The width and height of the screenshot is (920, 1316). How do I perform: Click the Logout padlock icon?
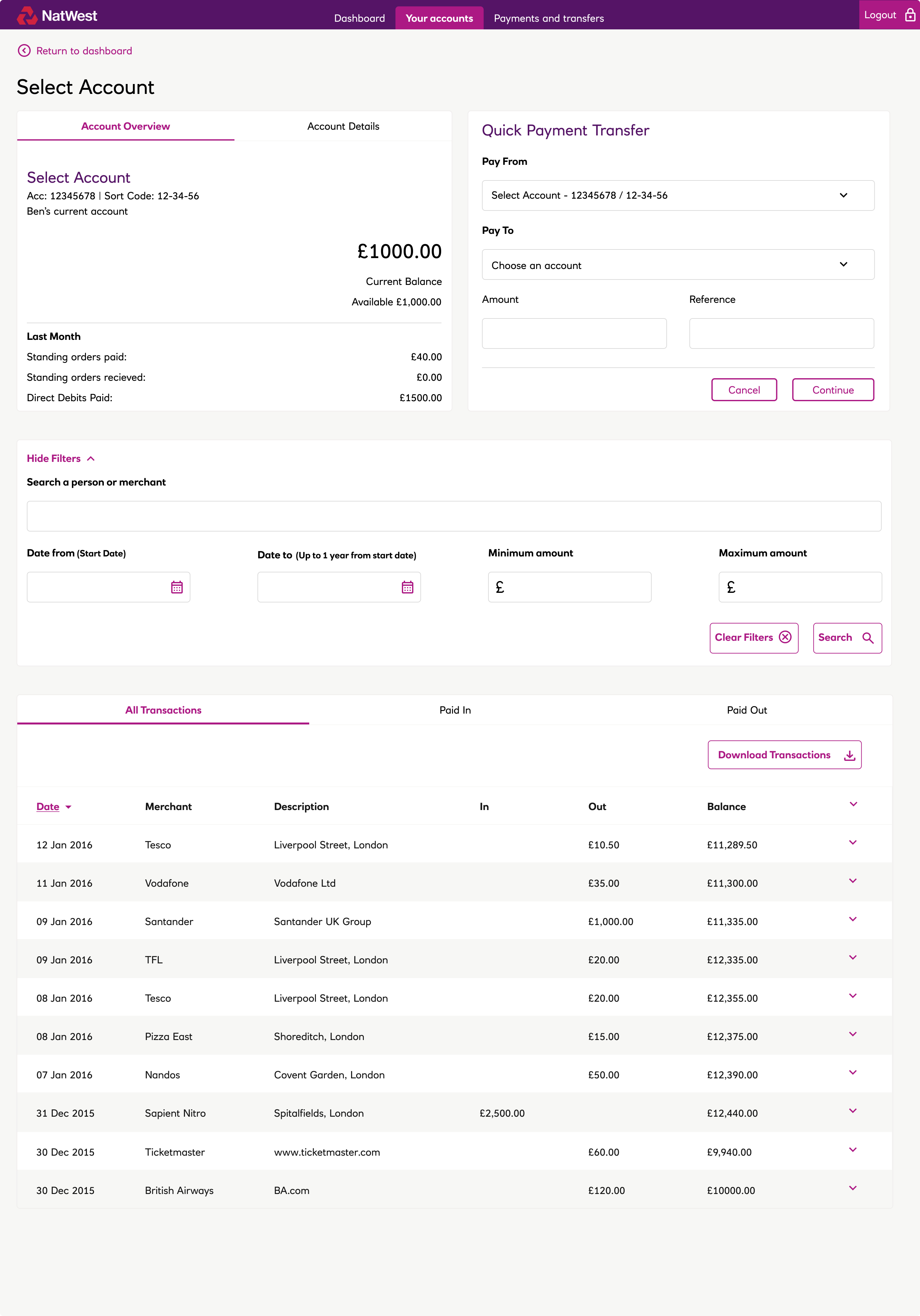pyautogui.click(x=910, y=15)
